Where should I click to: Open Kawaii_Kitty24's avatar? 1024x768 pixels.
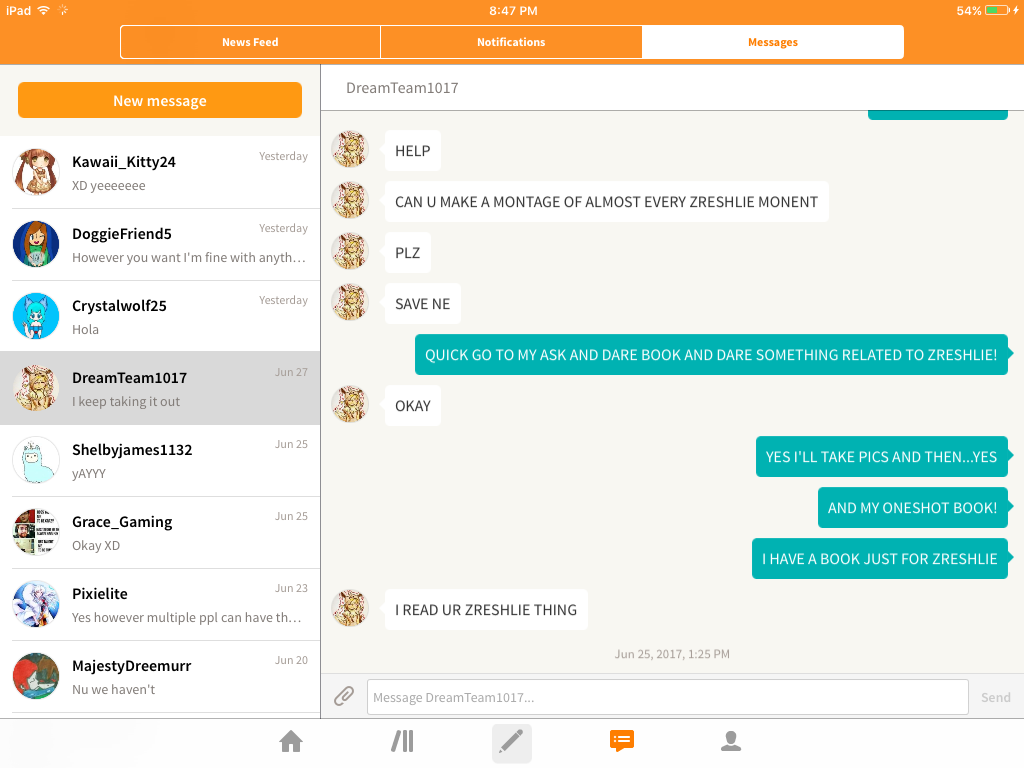(x=36, y=172)
